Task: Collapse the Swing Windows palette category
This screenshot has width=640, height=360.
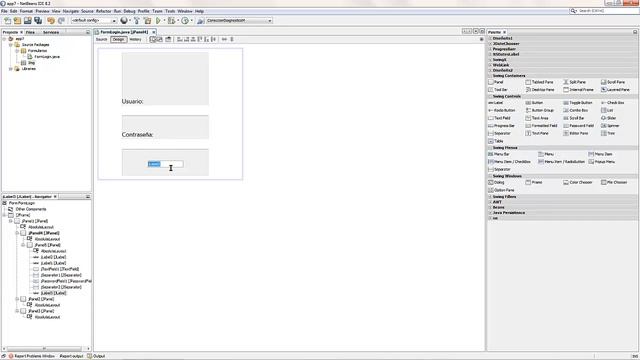Action: click(490, 176)
